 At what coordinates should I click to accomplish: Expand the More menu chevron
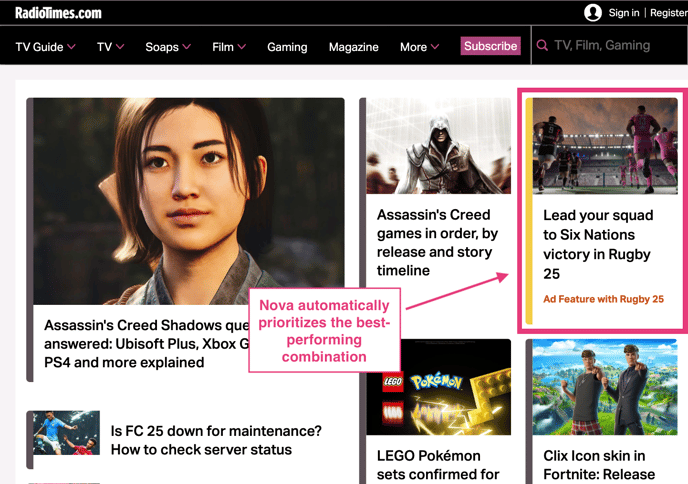coord(435,47)
